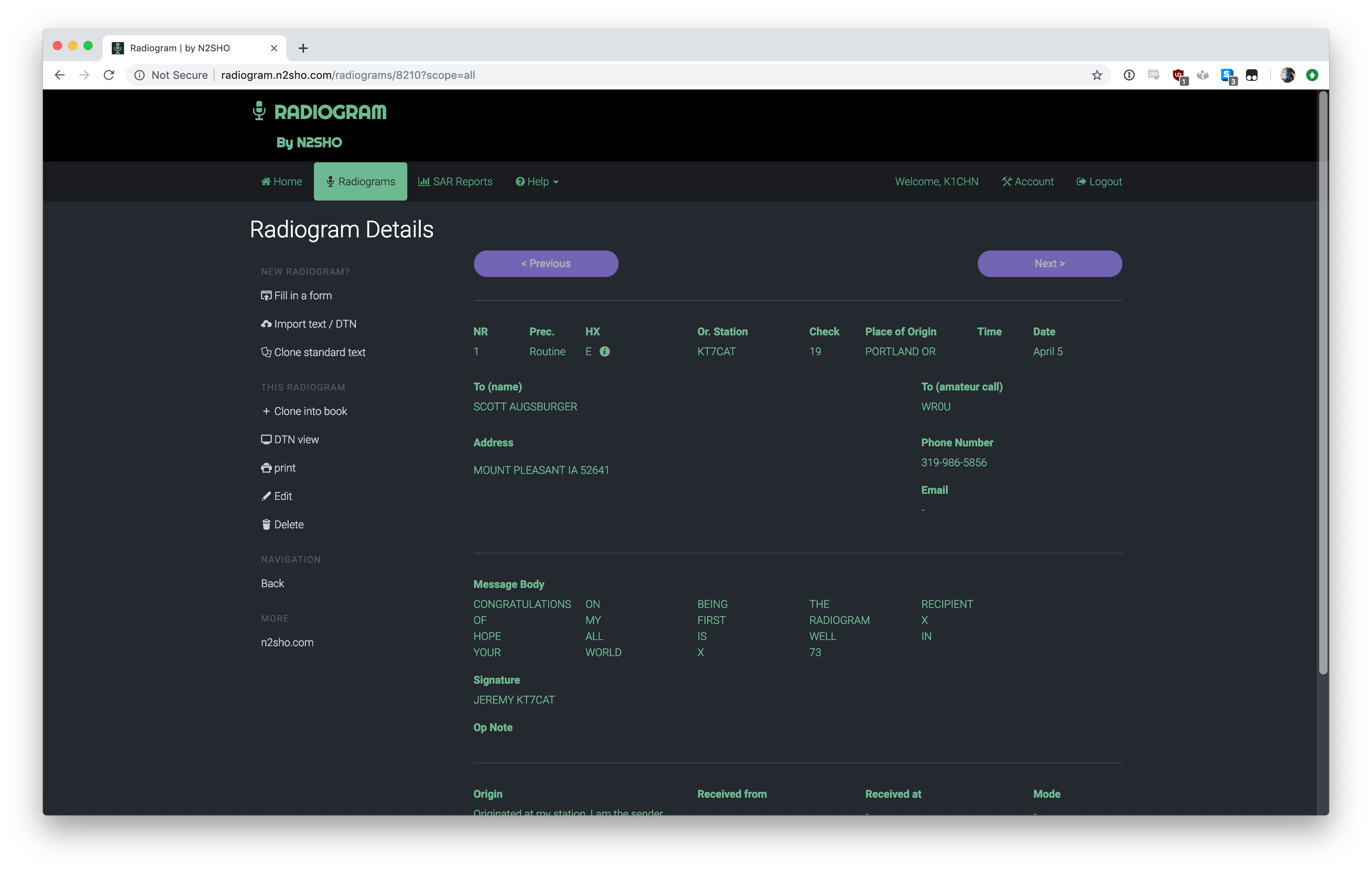
Task: Open the CSS extension icon
Action: 1154,75
